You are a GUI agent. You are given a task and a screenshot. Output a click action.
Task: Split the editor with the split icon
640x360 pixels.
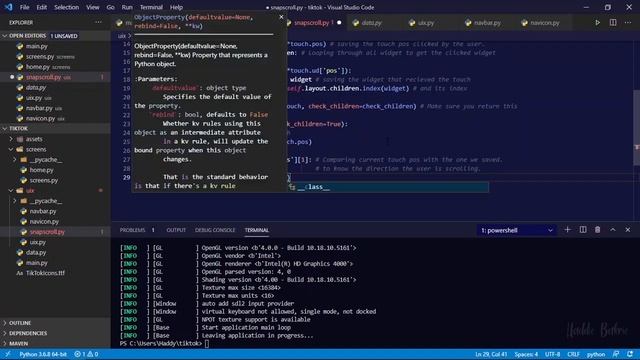coord(613,23)
